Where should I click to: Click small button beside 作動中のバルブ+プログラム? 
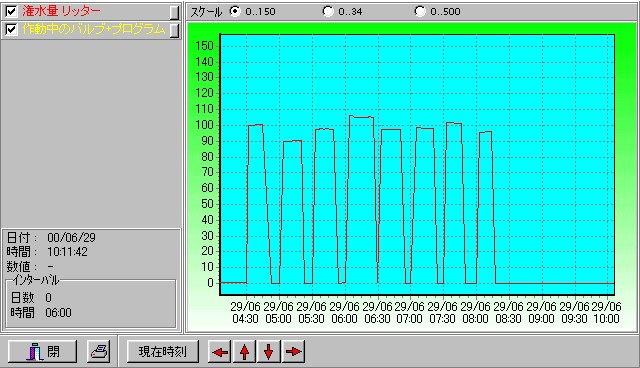[174, 31]
